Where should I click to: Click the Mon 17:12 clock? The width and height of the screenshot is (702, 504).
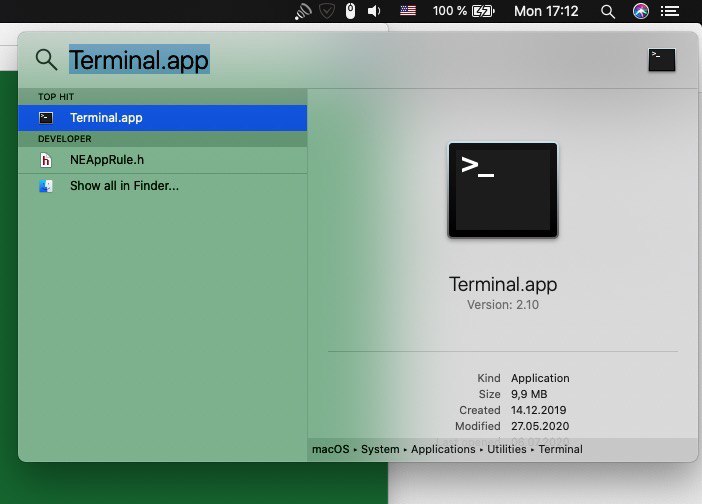[546, 11]
